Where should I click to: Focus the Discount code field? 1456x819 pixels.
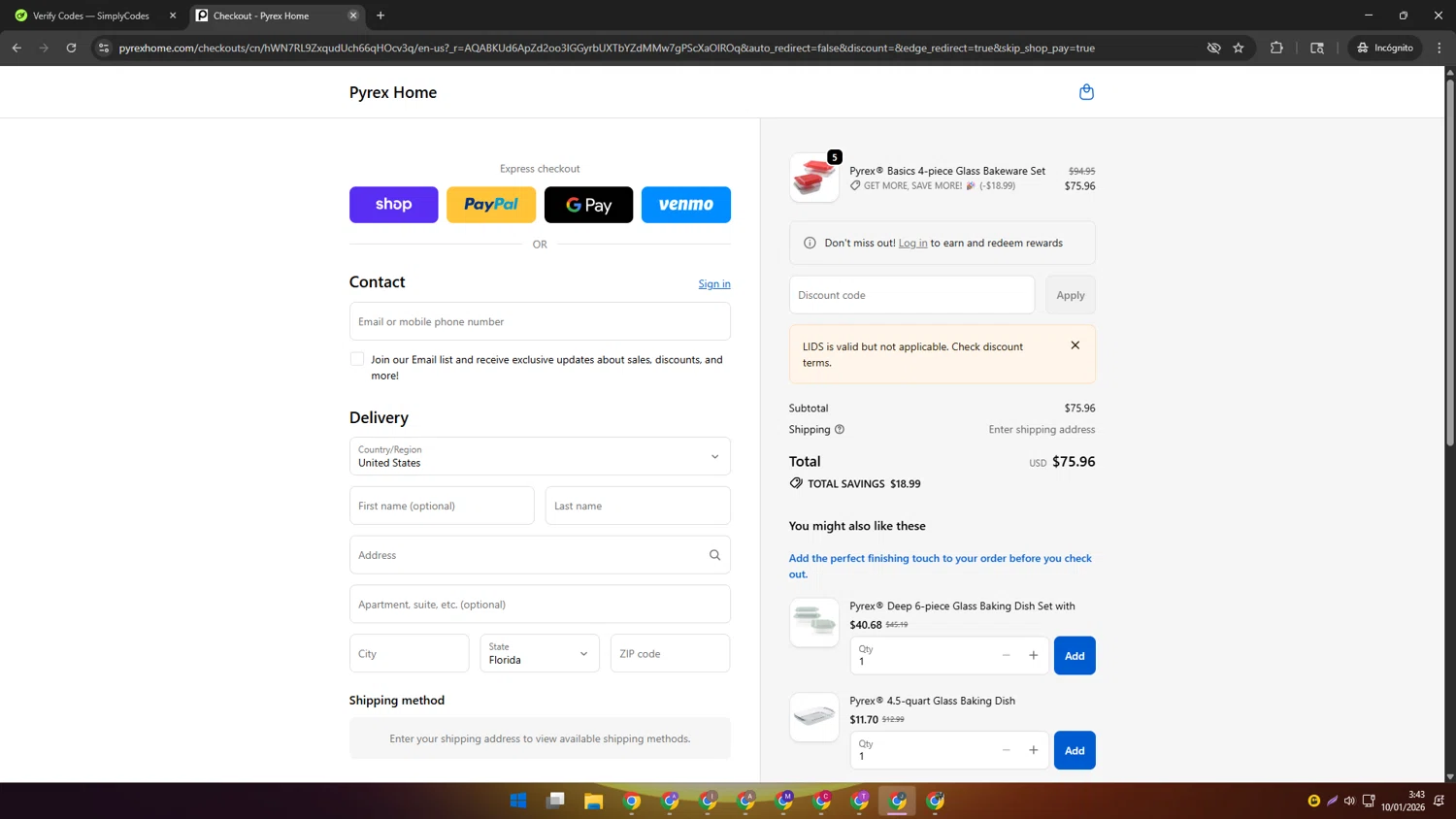click(x=911, y=295)
